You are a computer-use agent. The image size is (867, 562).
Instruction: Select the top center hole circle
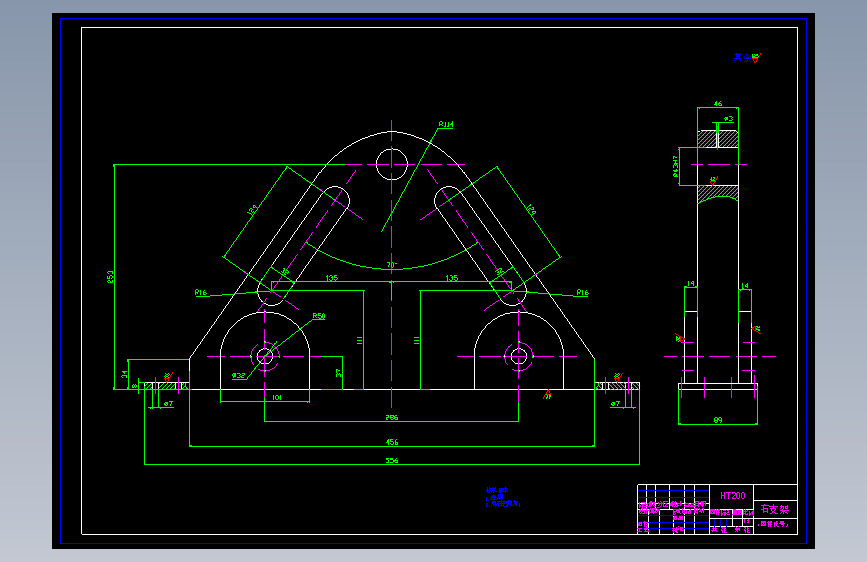[391, 164]
